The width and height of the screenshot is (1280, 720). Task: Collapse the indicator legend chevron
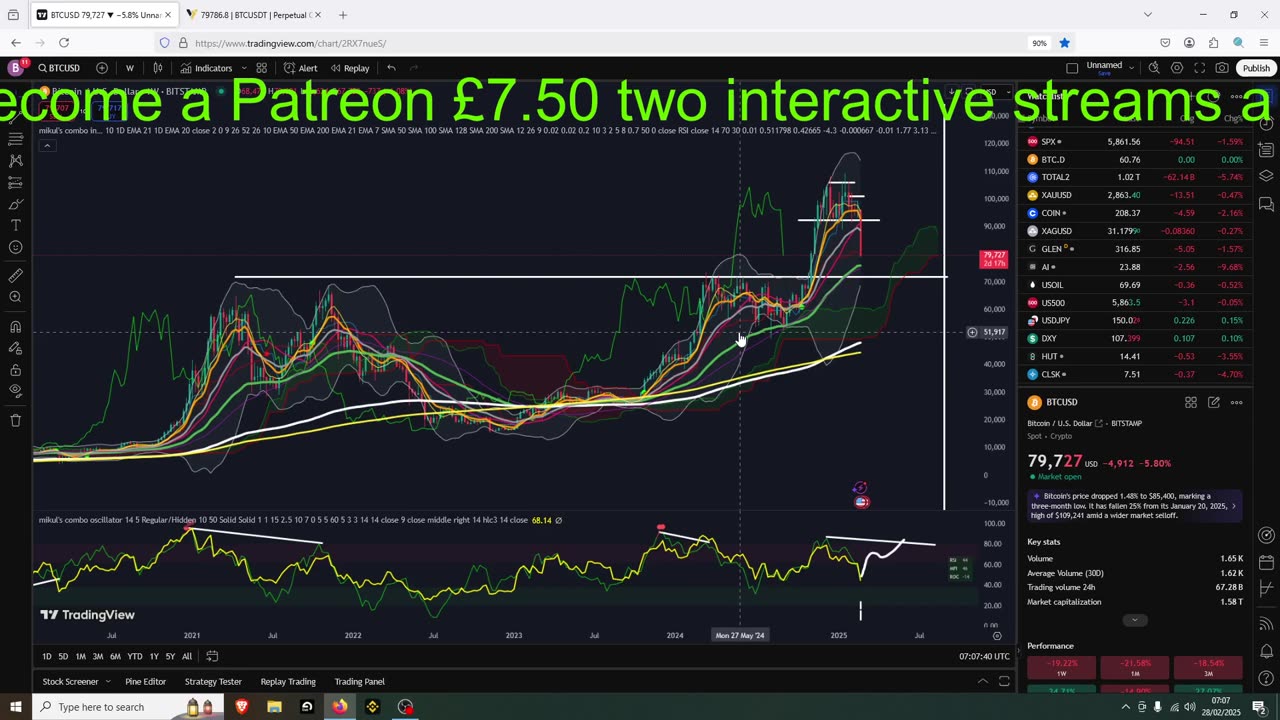tap(46, 146)
